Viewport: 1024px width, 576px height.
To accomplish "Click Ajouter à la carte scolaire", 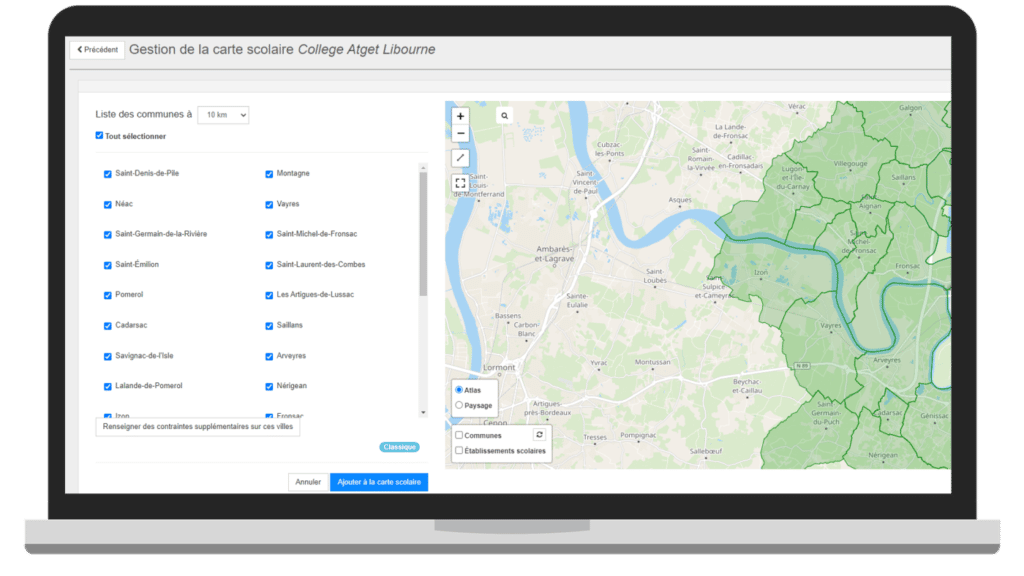I will (379, 482).
